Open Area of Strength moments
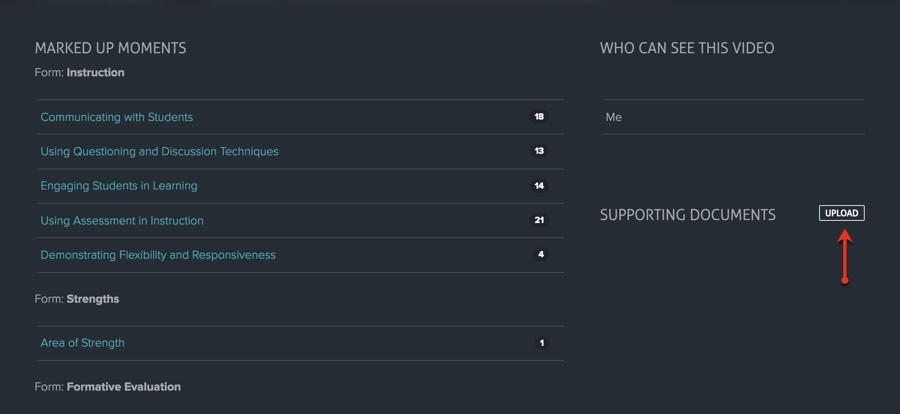 82,343
